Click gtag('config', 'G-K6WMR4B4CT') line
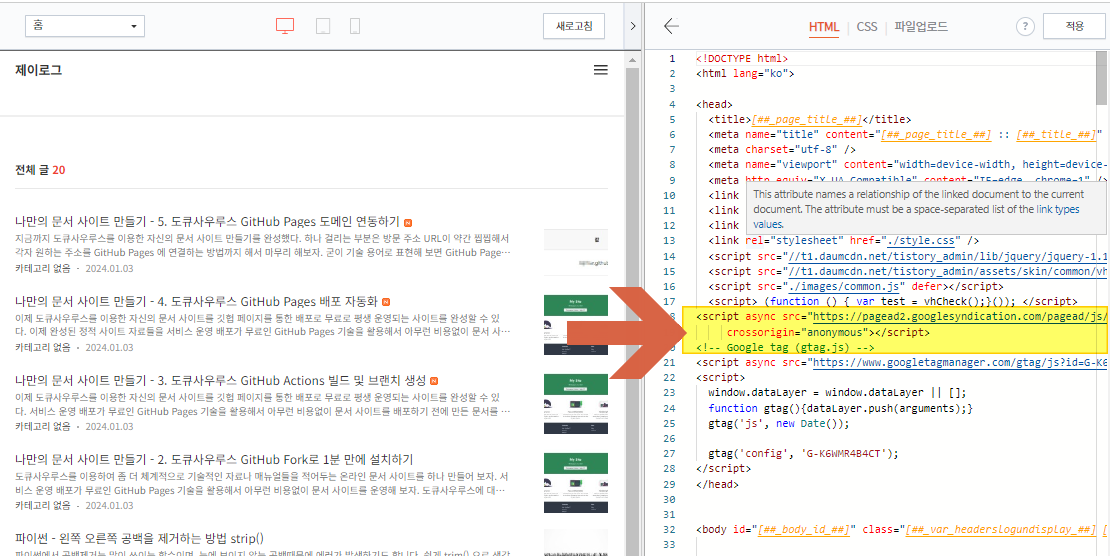 803,454
